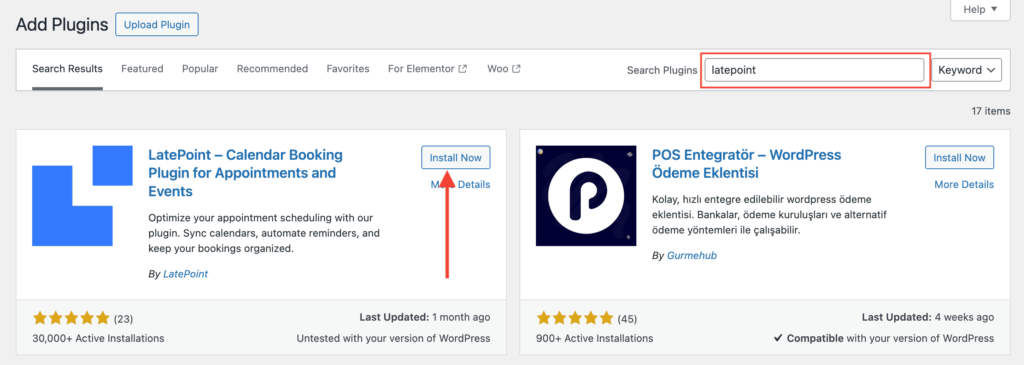Open the For Elementor external link tab
This screenshot has height=365, width=1024.
click(x=427, y=69)
